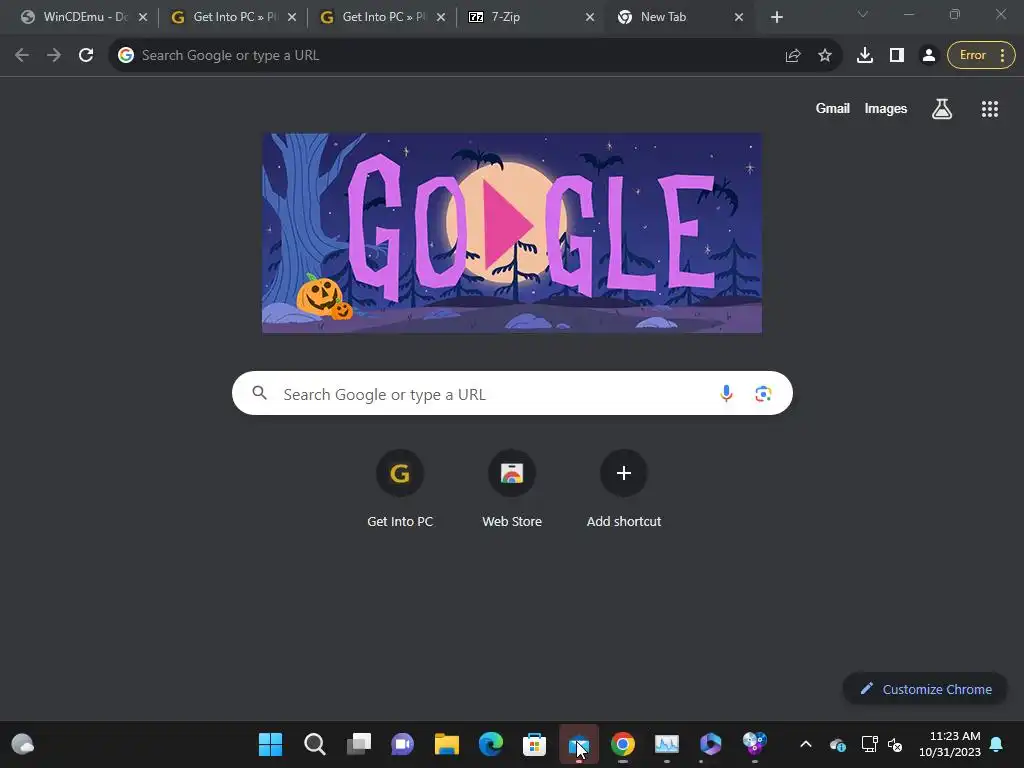Image resolution: width=1024 pixels, height=768 pixels.
Task: Open the weather widget on taskbar
Action: pyautogui.click(x=23, y=744)
